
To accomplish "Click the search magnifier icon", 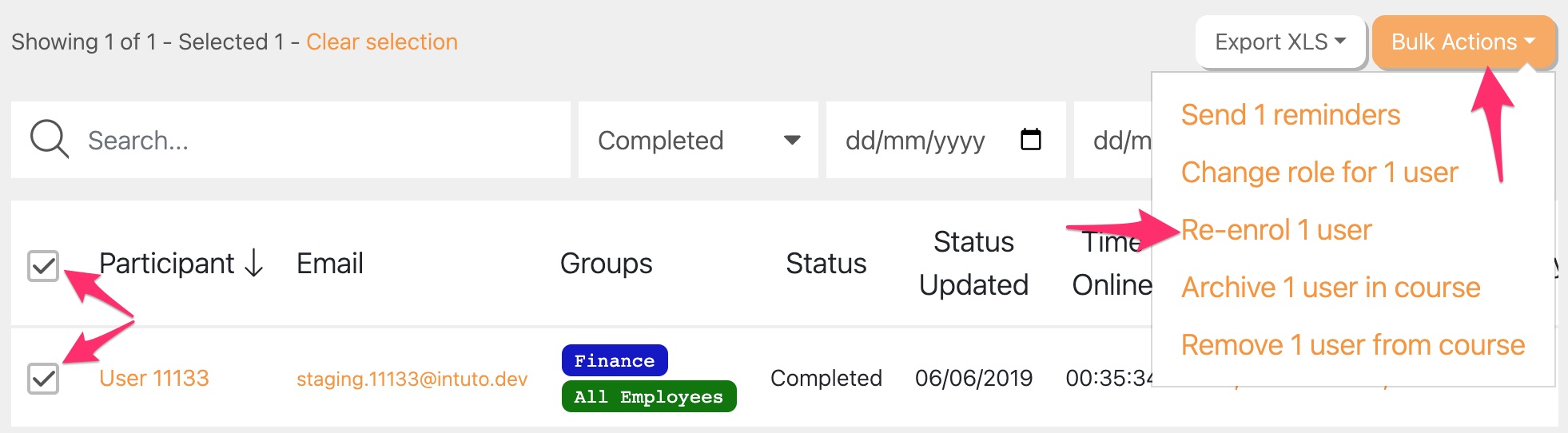I will pyautogui.click(x=49, y=140).
